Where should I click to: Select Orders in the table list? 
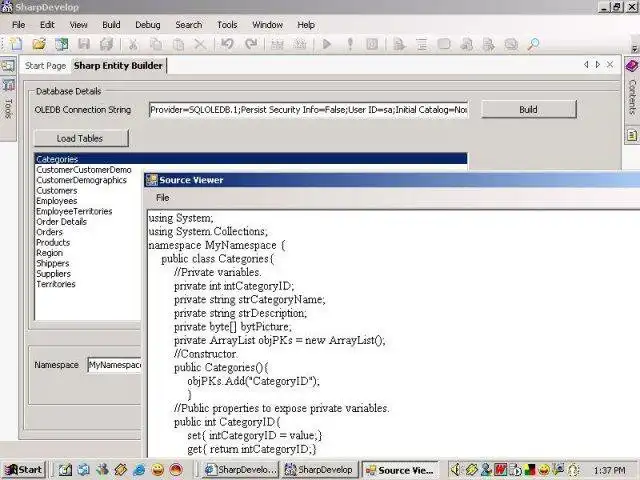tap(49, 232)
